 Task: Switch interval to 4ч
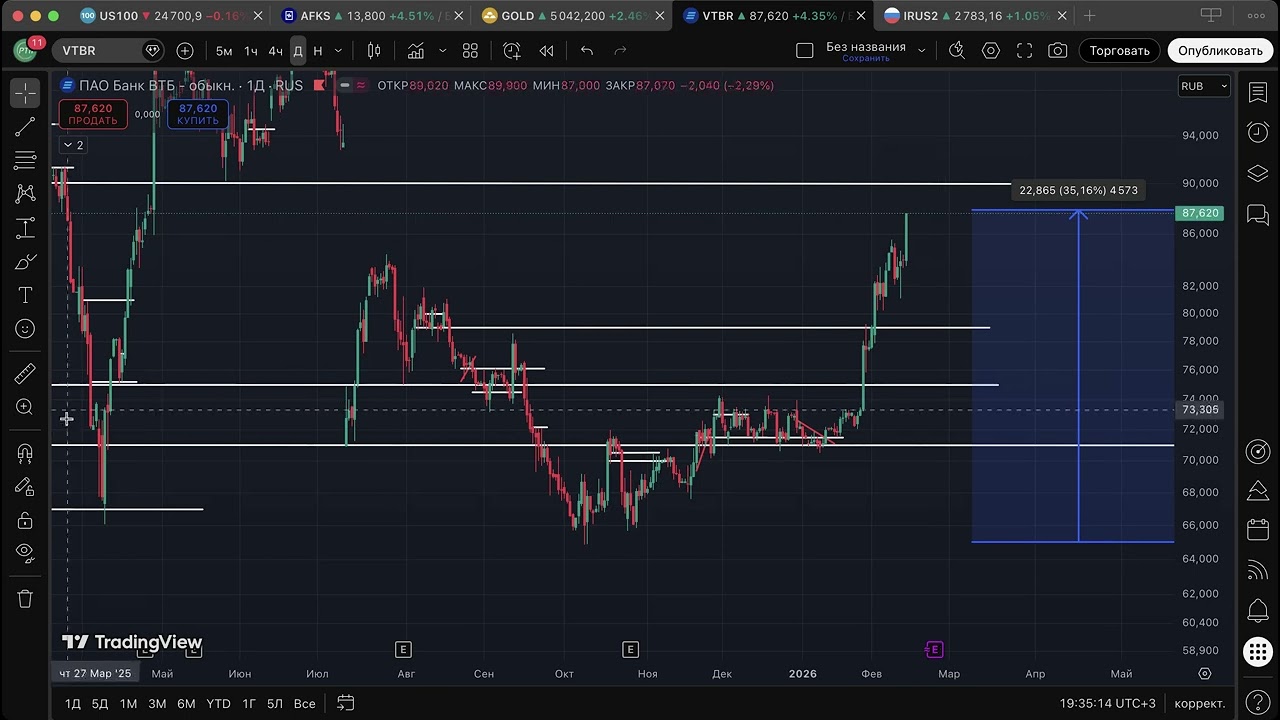click(275, 51)
